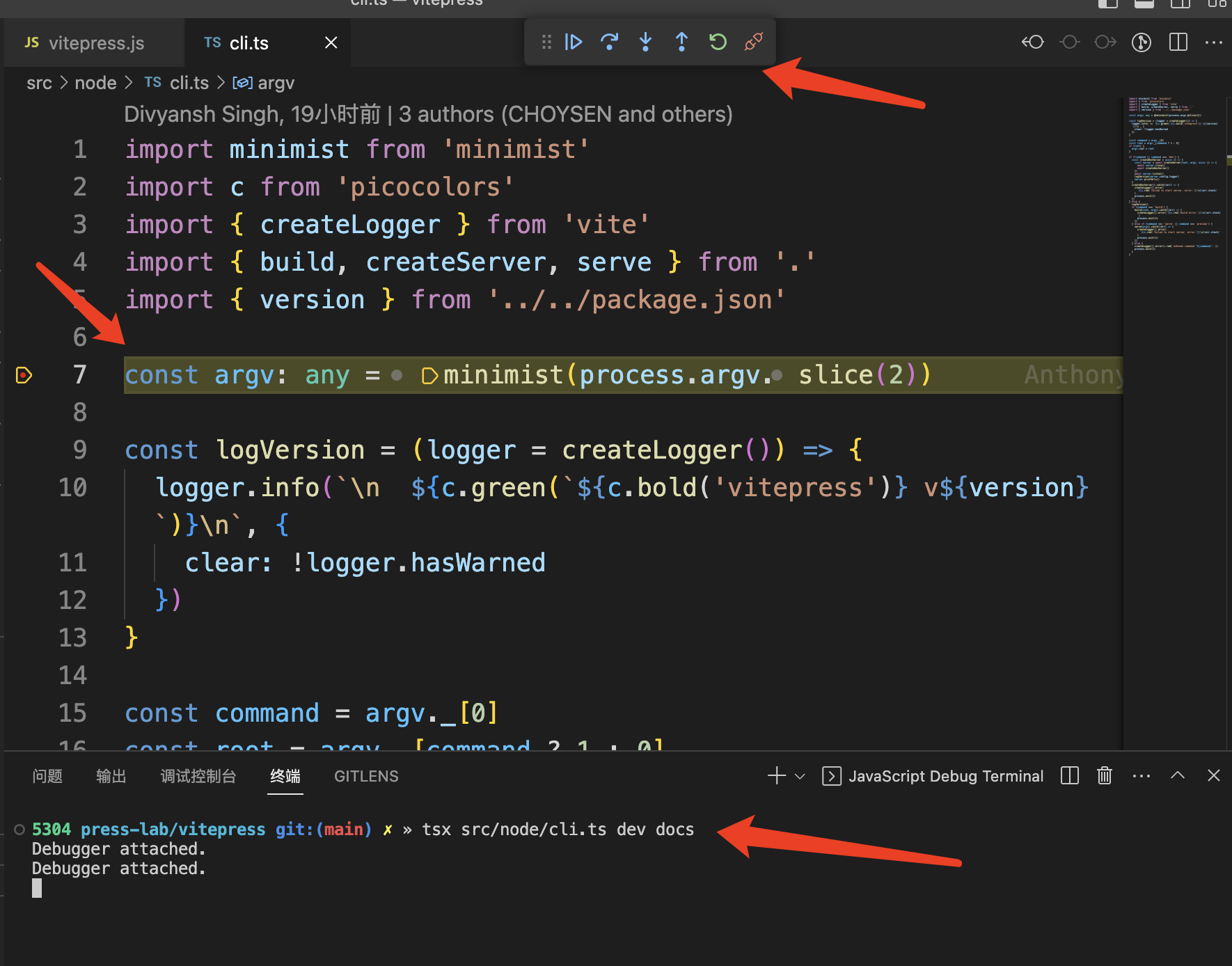1232x966 pixels.
Task: Toggle the breakpoint on line 7
Action: 24,375
